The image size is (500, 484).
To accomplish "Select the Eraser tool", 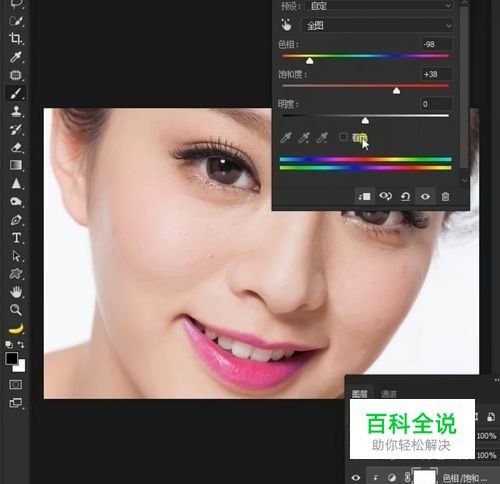I will (x=16, y=147).
